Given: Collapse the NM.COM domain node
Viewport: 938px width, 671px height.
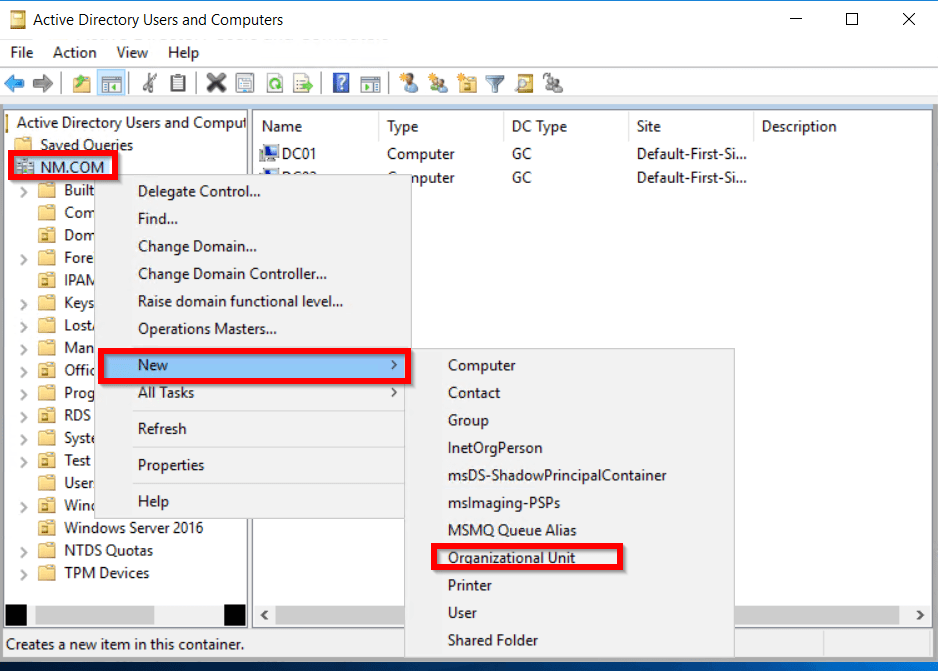Looking at the screenshot, I should [8, 167].
